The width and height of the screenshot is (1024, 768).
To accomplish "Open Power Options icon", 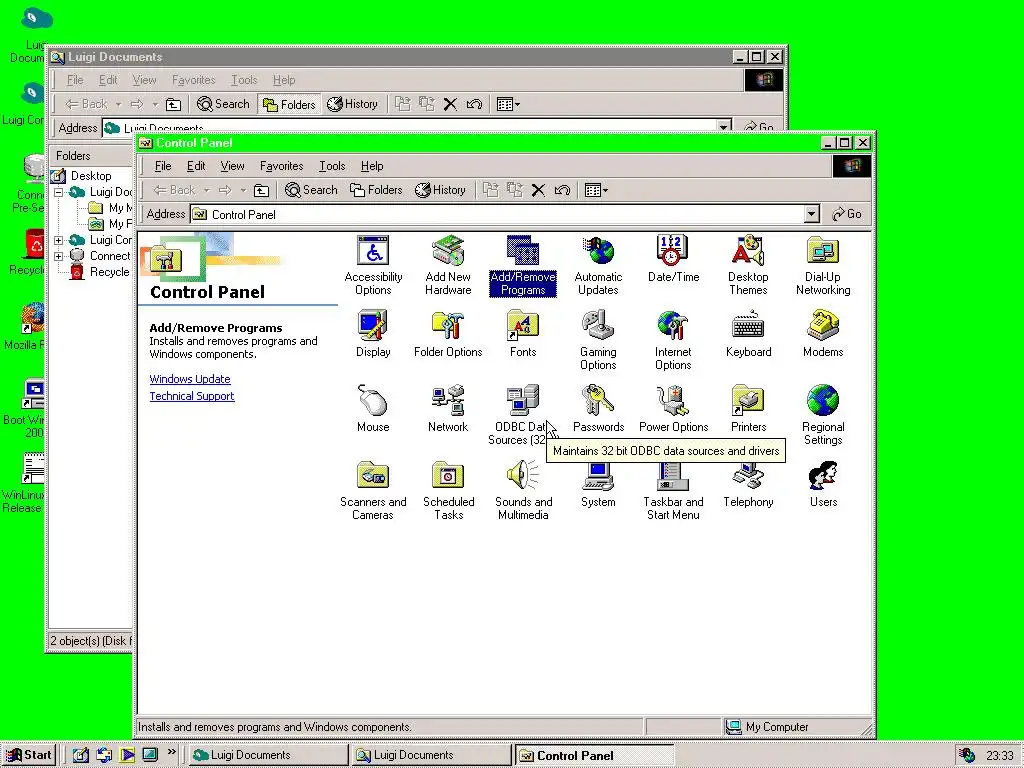I will 673,409.
